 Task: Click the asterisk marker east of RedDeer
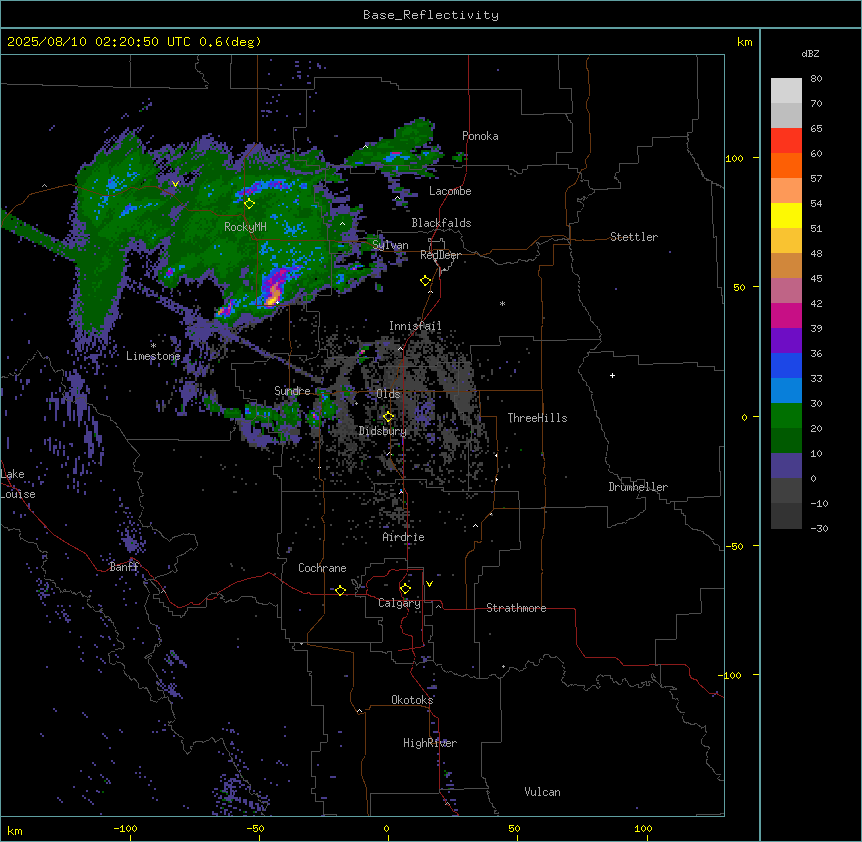coord(502,303)
